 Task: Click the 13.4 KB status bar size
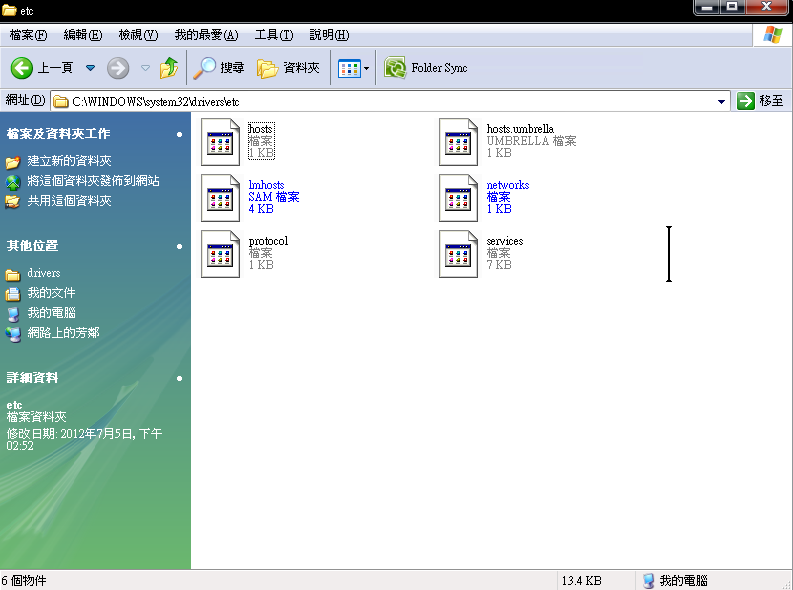click(x=581, y=581)
